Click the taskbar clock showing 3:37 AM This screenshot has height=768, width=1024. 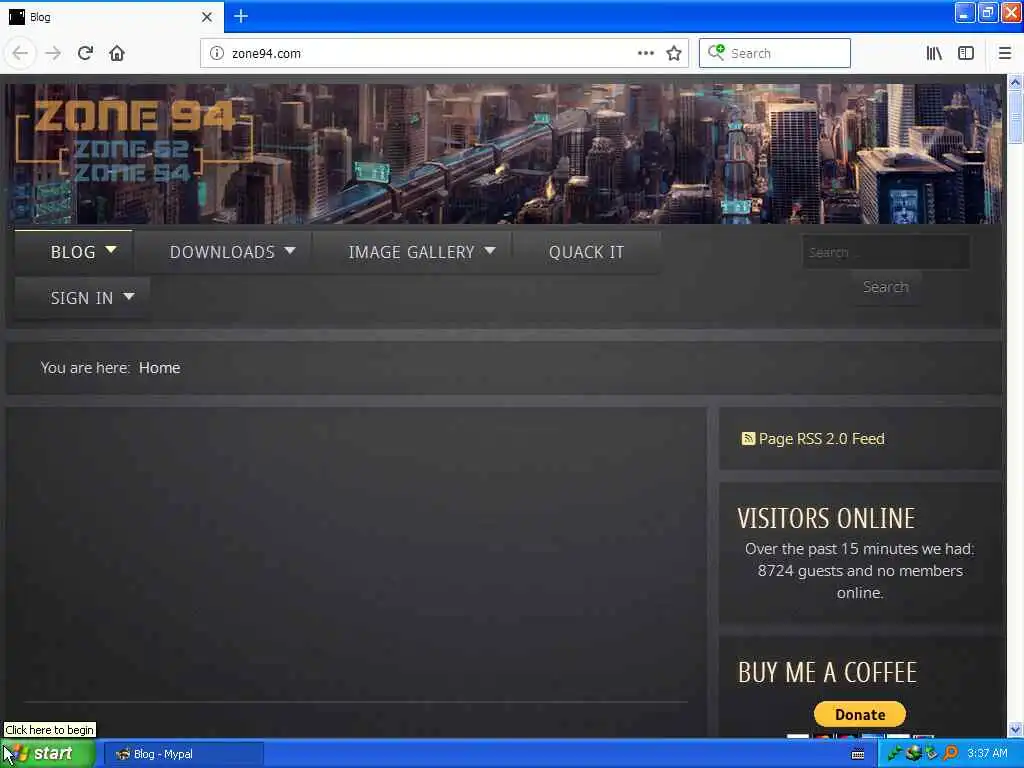click(987, 754)
